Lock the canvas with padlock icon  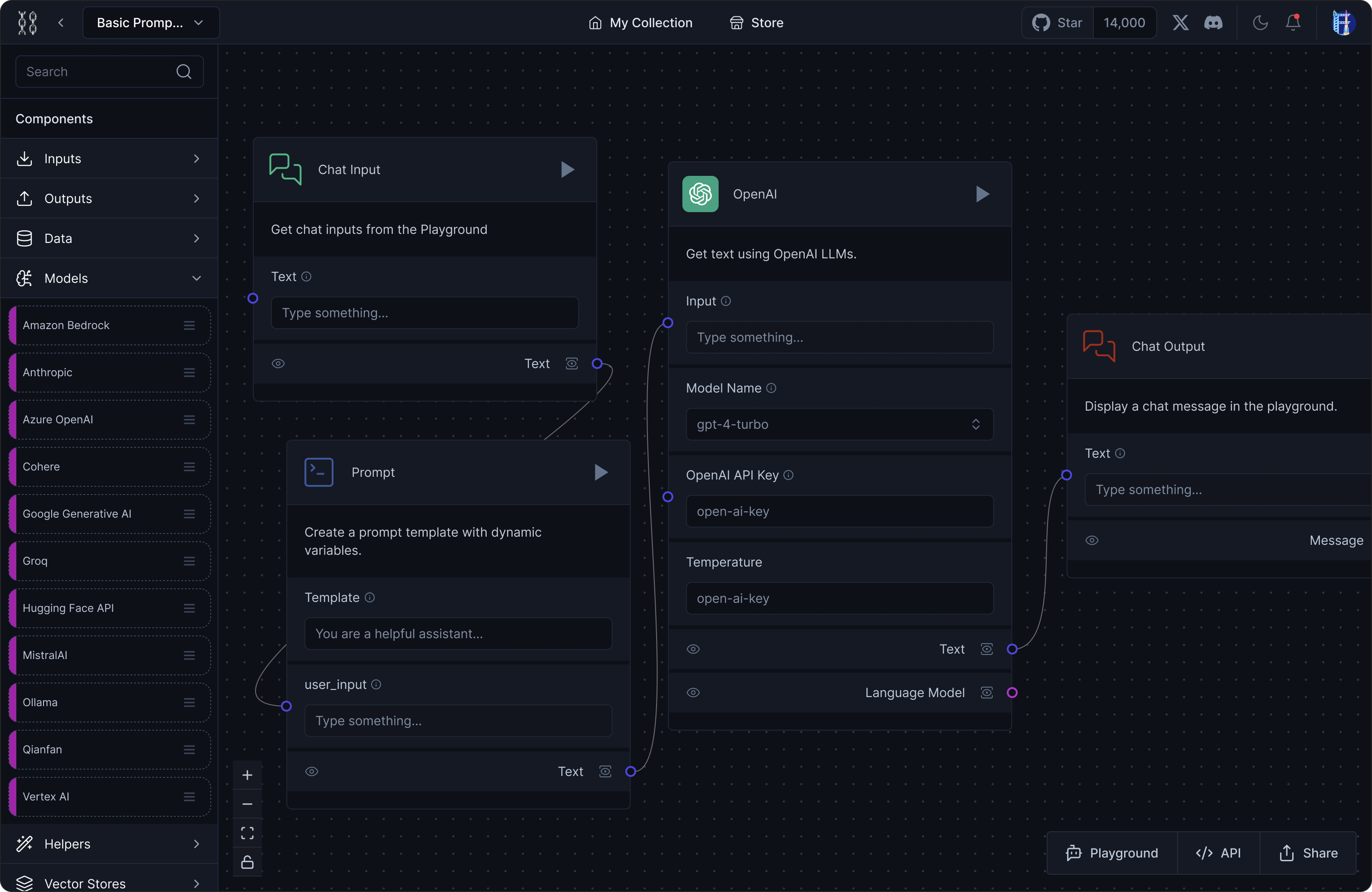click(x=247, y=862)
